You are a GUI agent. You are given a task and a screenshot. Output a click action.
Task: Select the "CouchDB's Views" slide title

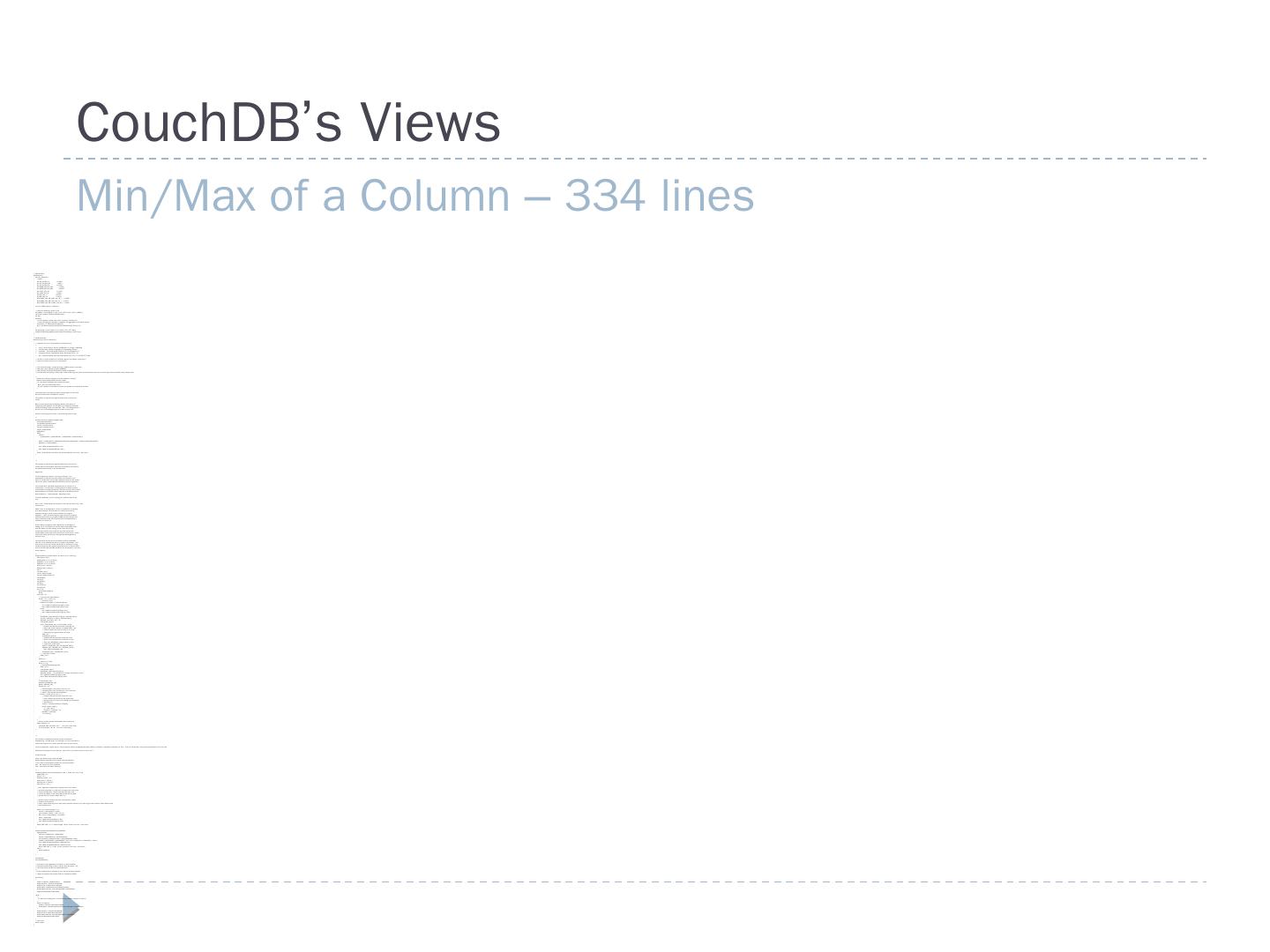point(289,122)
